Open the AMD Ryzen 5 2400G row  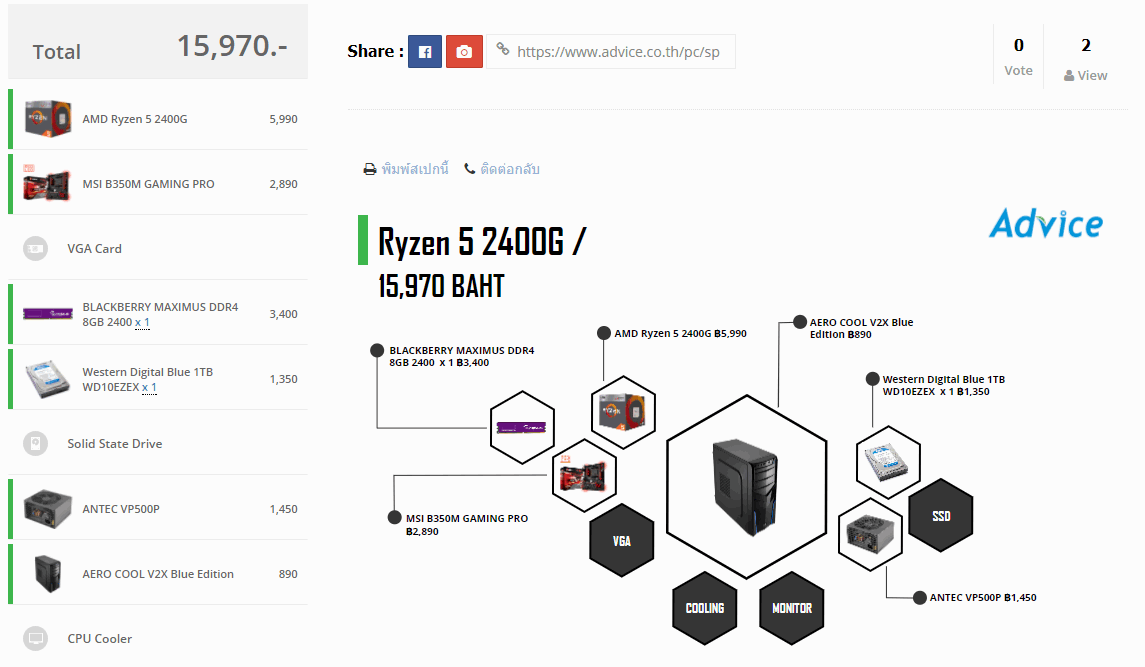click(x=158, y=119)
